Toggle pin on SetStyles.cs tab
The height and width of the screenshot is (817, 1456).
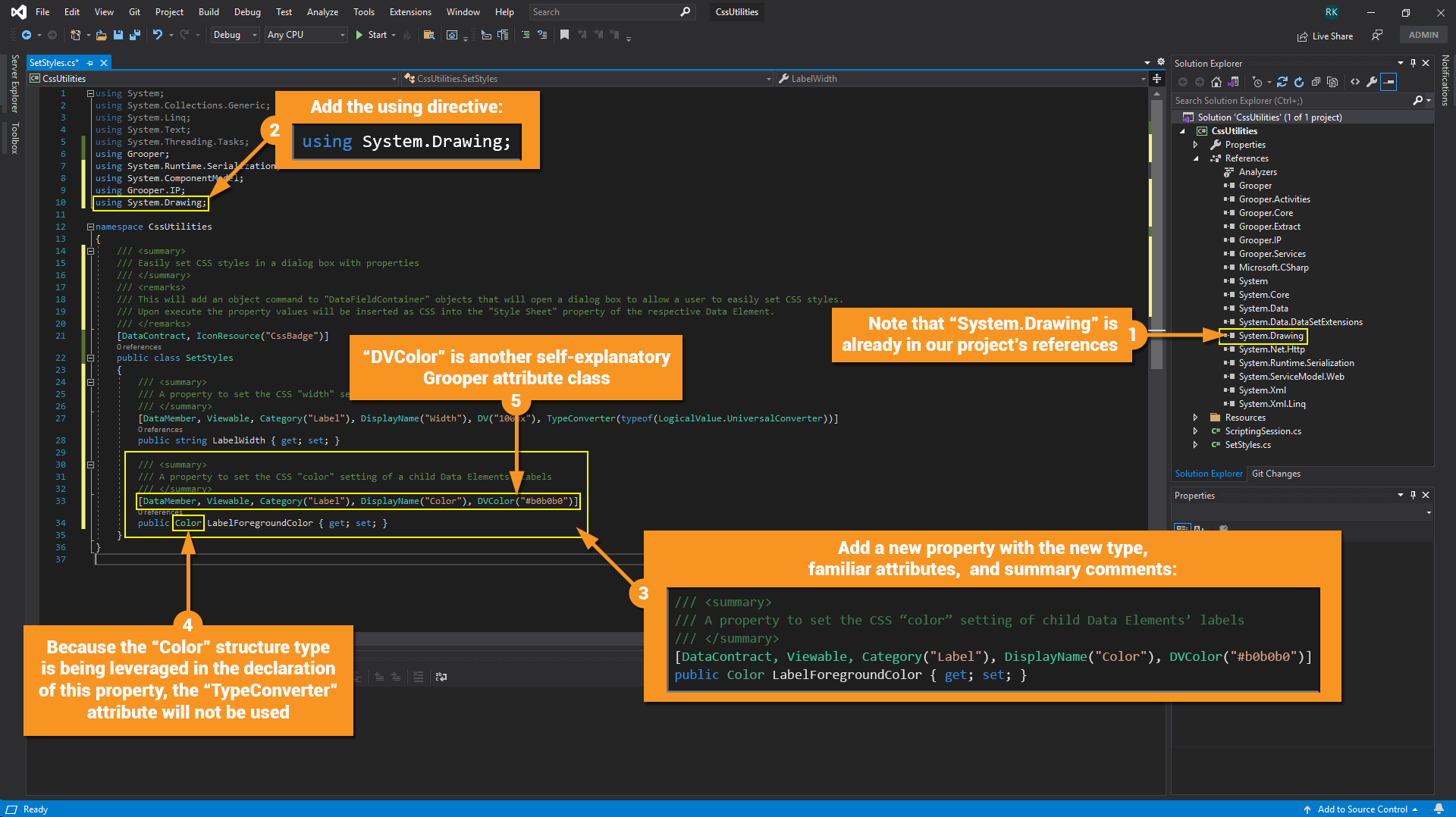pos(90,63)
